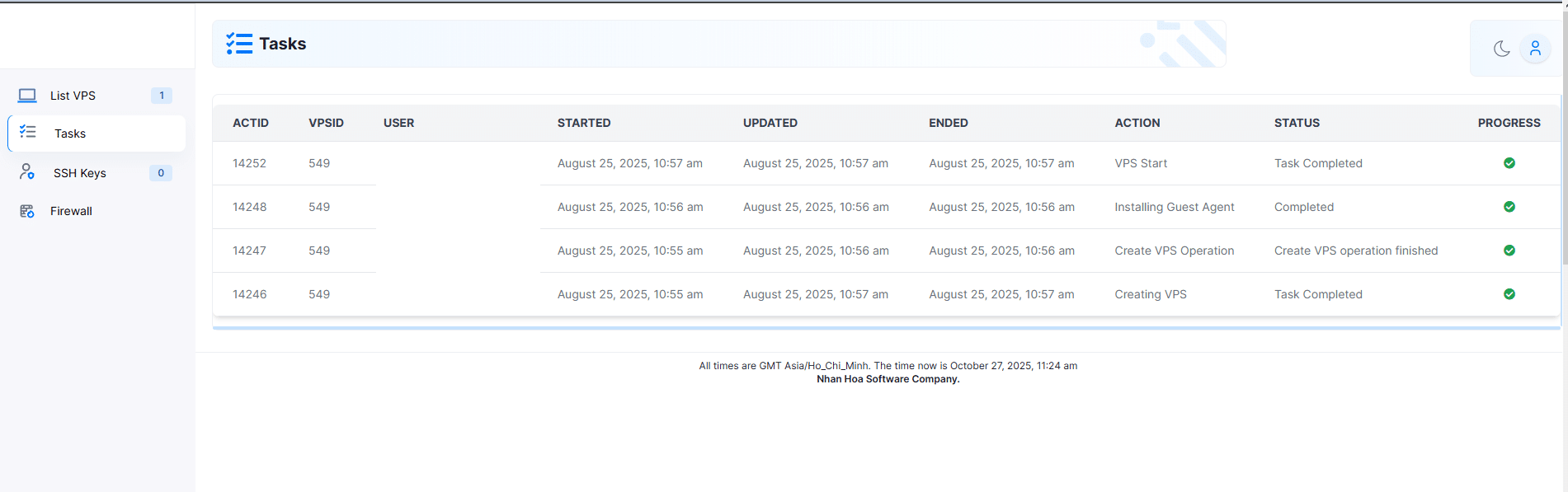This screenshot has width=1568, height=492.
Task: Toggle dark mode with moon icon
Action: tap(1501, 49)
